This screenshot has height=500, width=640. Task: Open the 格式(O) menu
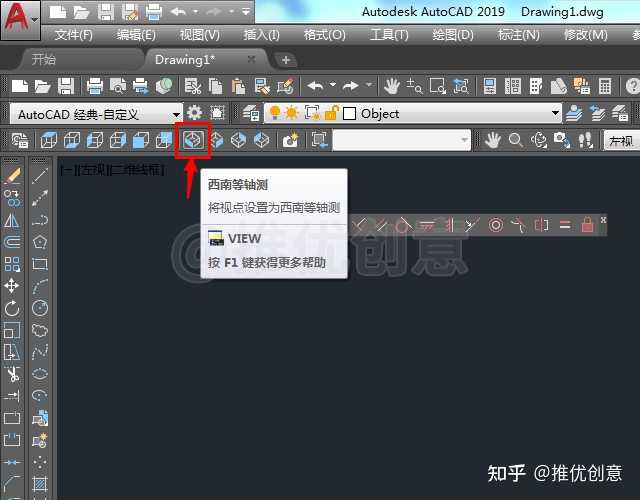click(x=324, y=35)
